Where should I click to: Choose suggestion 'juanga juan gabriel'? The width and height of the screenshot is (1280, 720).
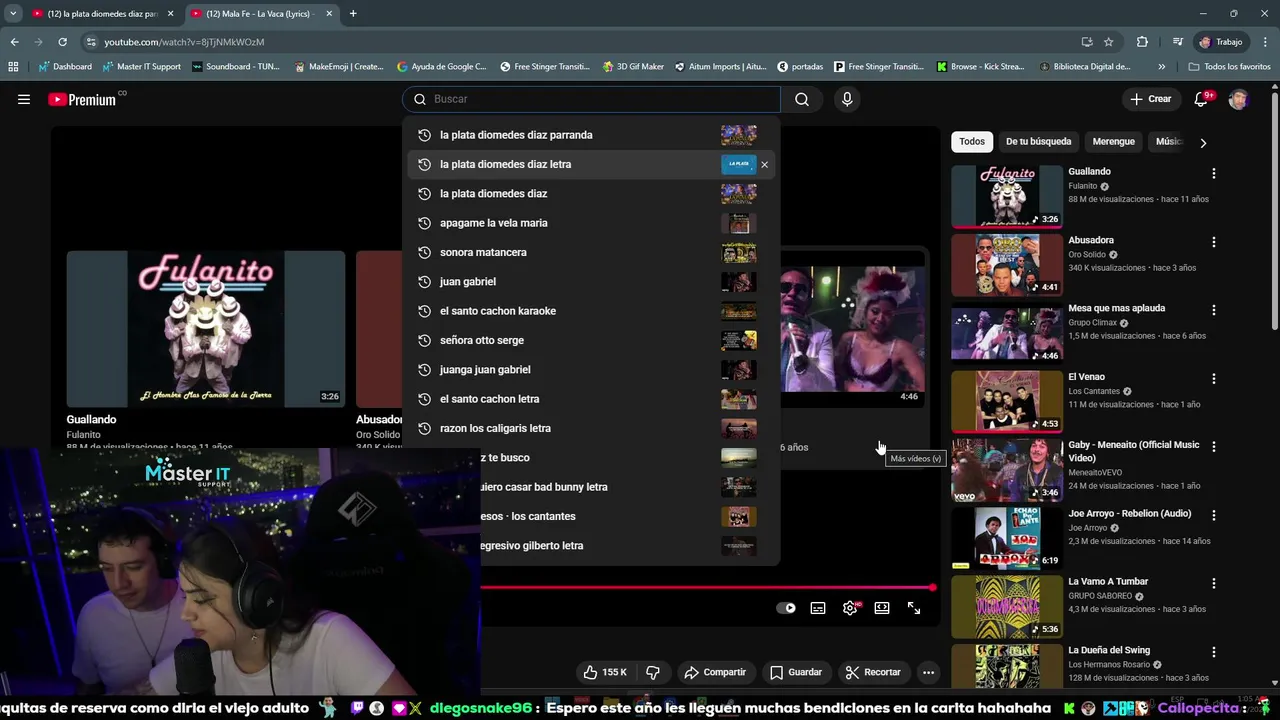coord(590,369)
